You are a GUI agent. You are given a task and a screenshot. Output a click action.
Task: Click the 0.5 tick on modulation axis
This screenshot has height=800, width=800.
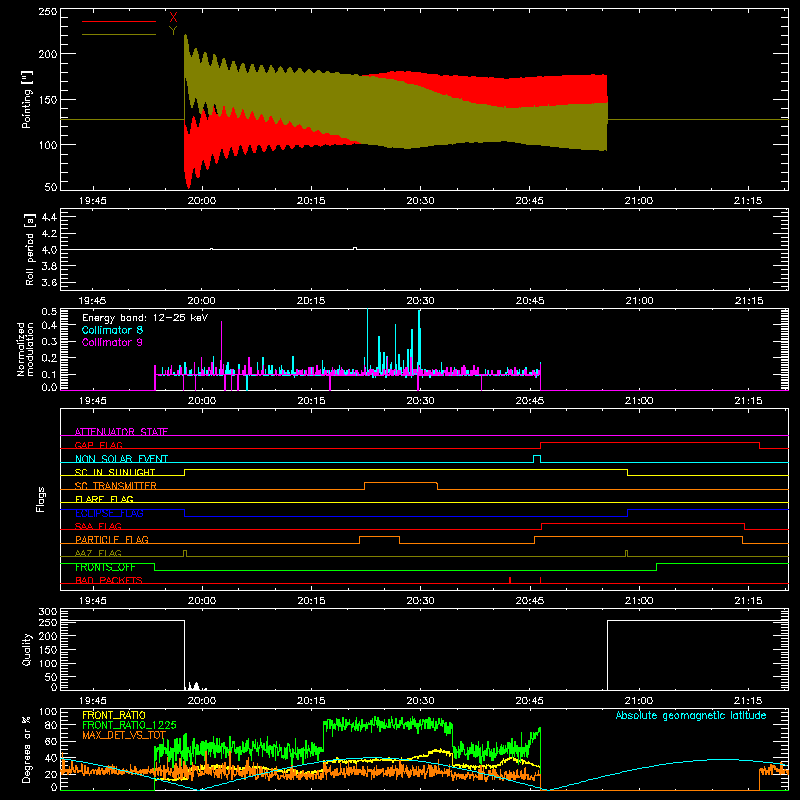click(x=49, y=312)
